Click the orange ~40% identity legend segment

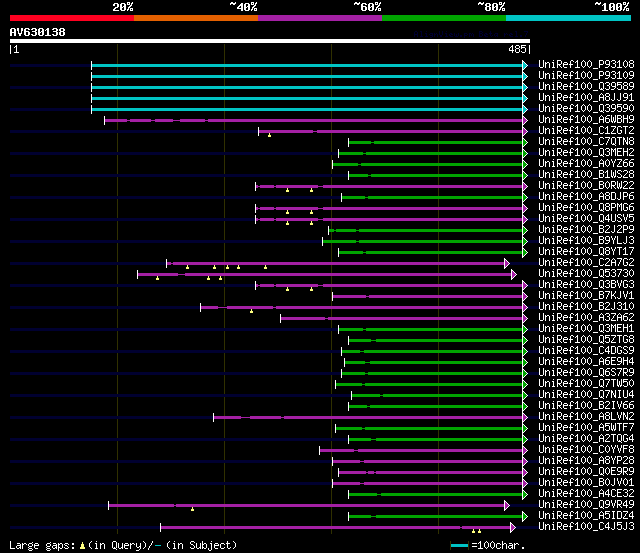click(x=196, y=18)
